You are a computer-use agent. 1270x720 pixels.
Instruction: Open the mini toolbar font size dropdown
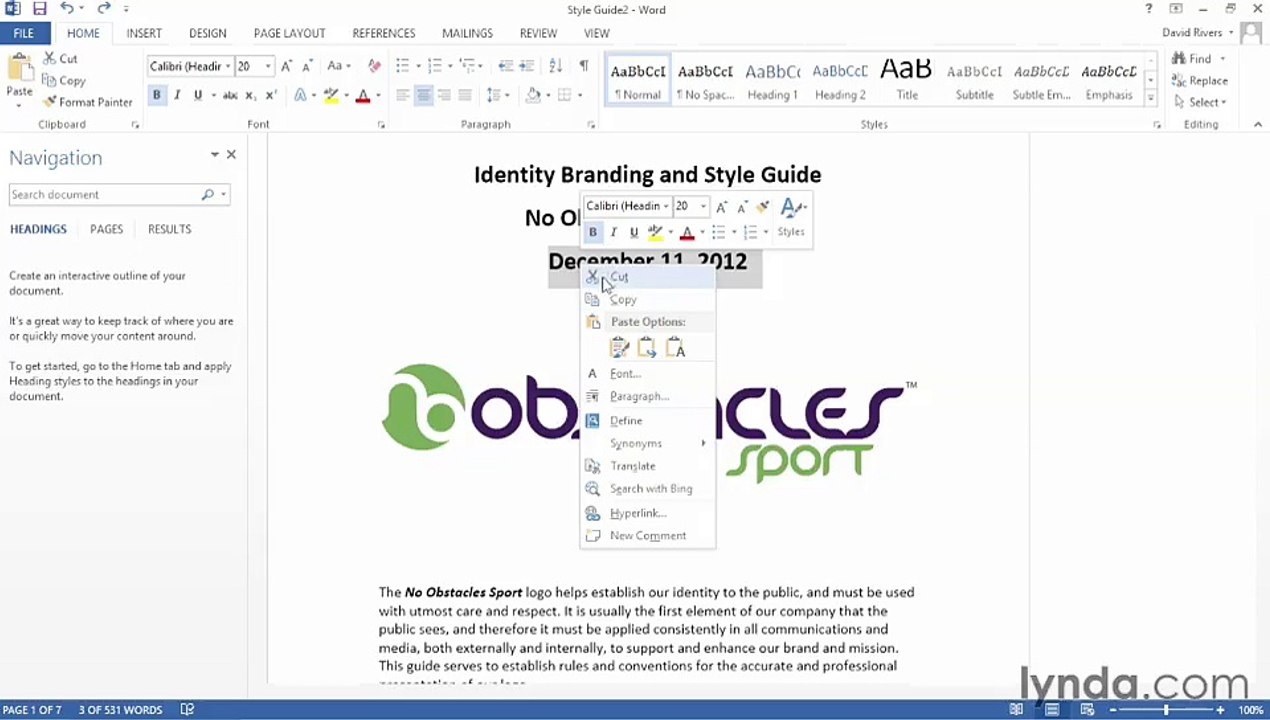click(x=703, y=206)
